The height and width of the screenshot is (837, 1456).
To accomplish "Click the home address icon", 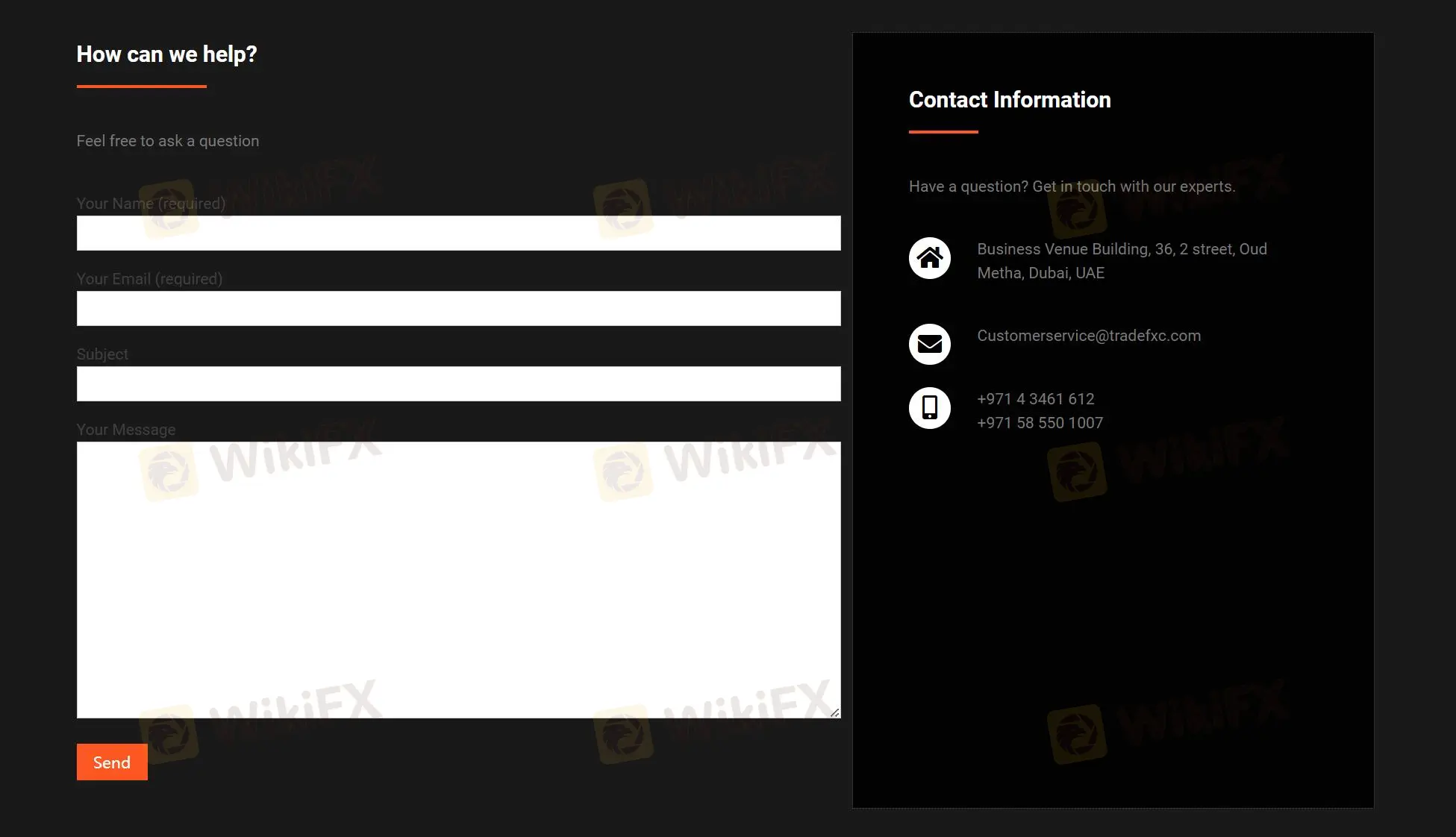I will click(929, 258).
